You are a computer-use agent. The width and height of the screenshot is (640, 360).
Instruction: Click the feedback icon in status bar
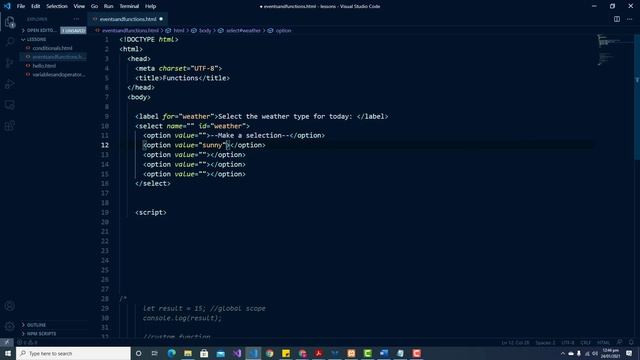619,342
